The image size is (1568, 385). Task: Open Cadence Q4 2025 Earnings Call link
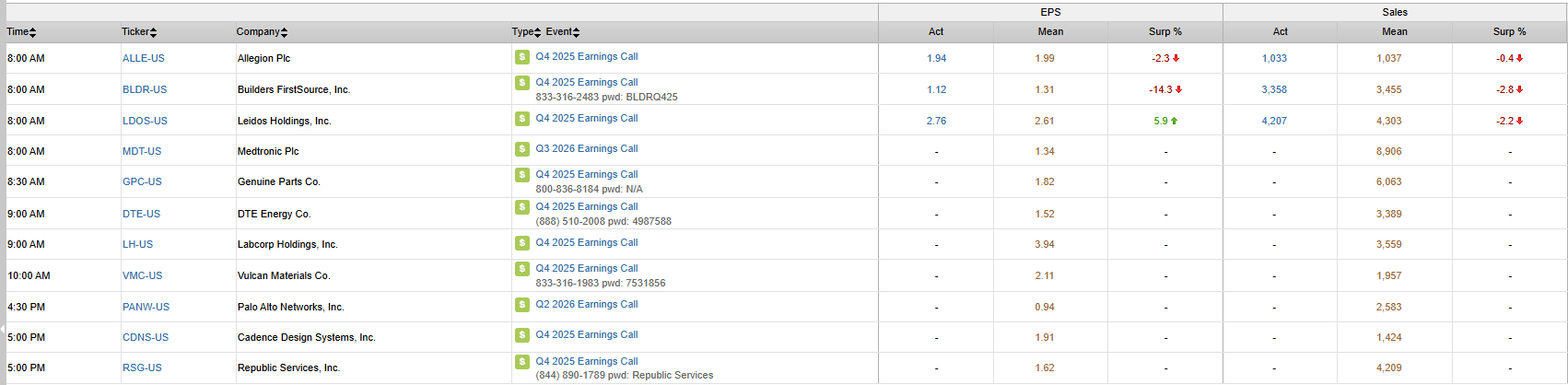click(587, 335)
